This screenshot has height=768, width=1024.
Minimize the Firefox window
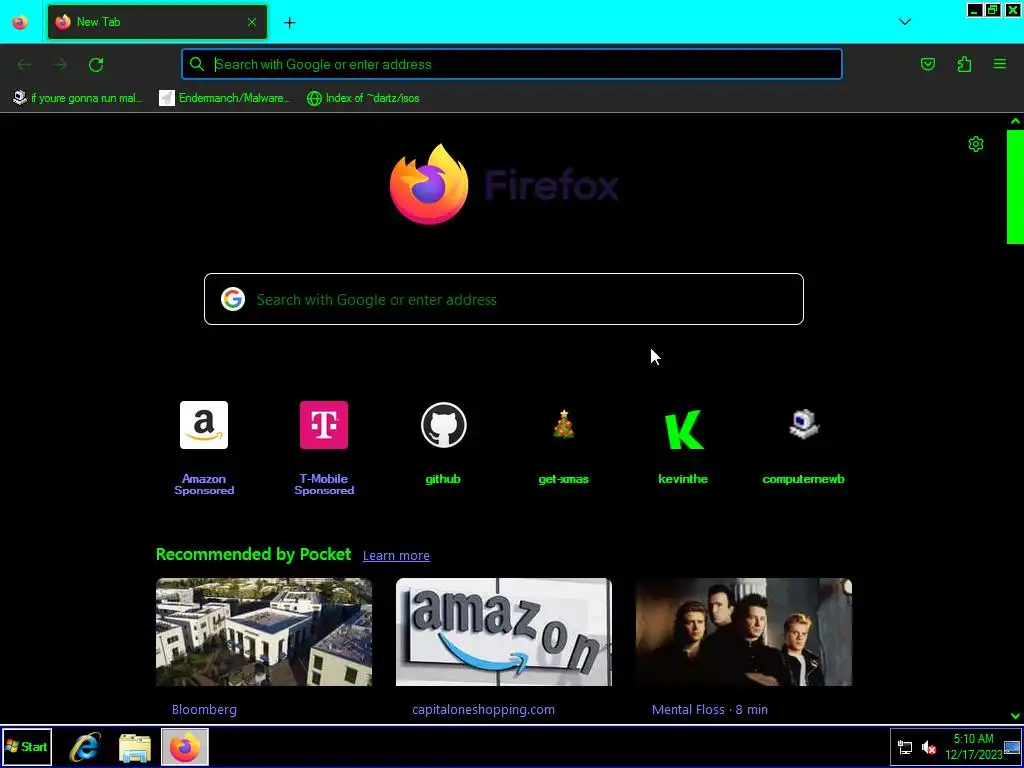point(974,10)
